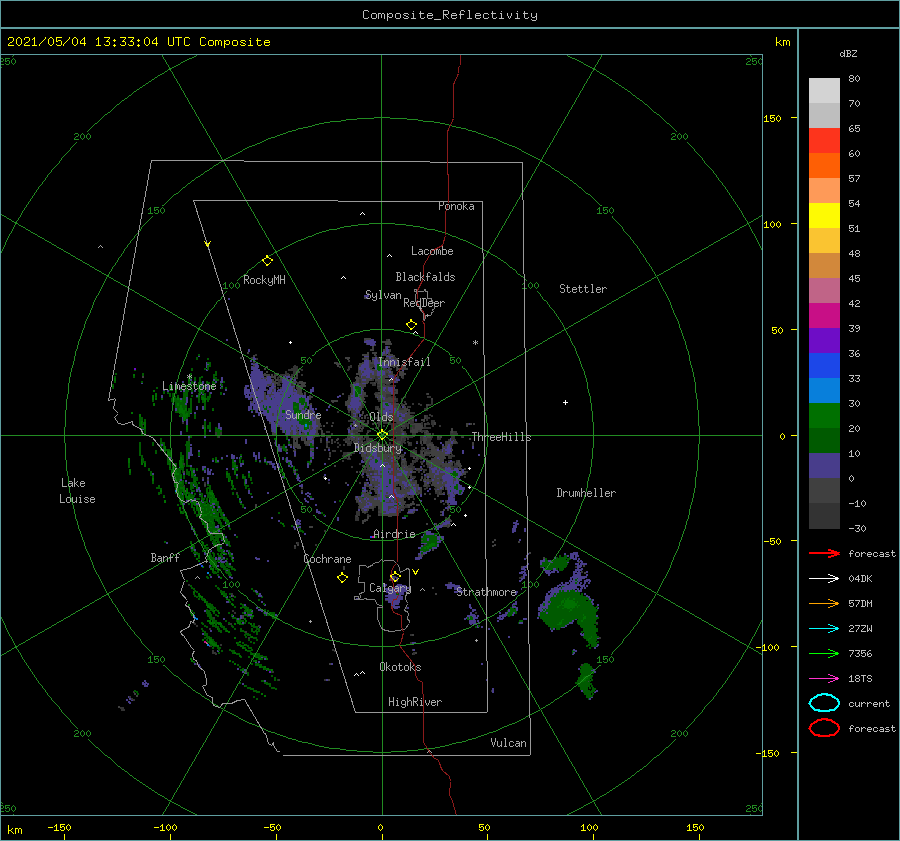The image size is (900, 841).
Task: Click the Innisfail label
Action: [x=404, y=362]
